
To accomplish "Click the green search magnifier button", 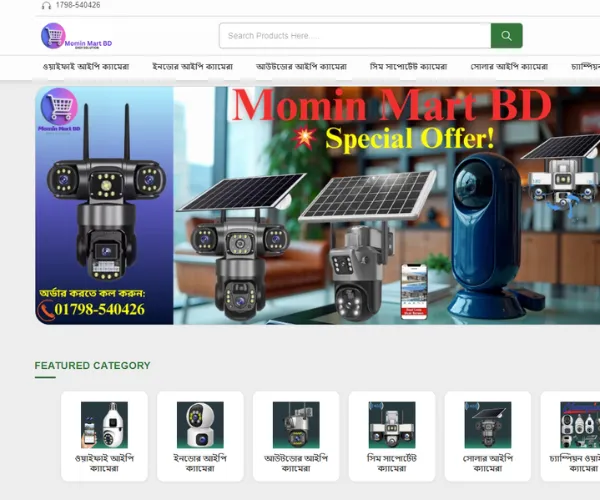I will pos(506,36).
